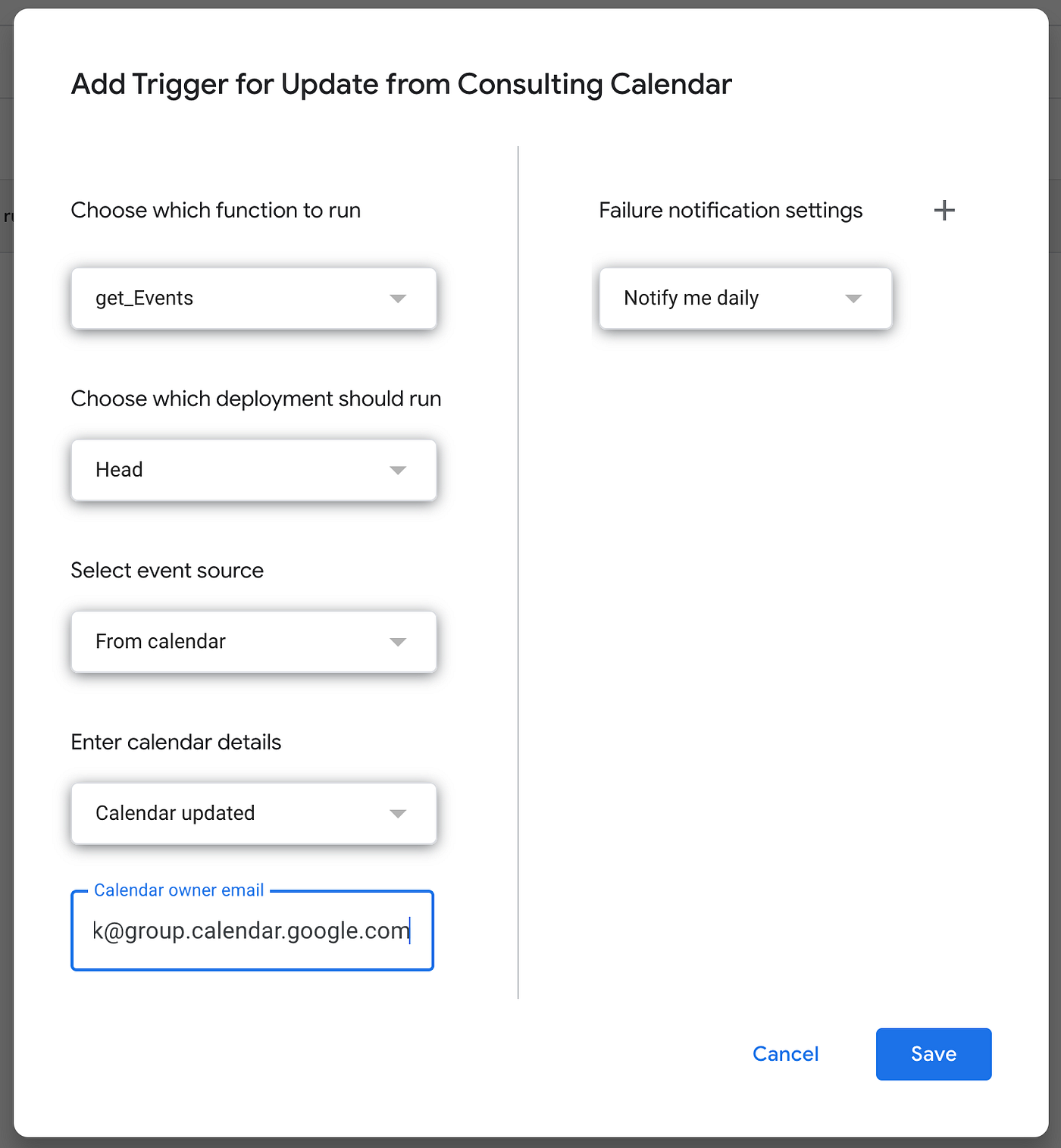The width and height of the screenshot is (1061, 1148).
Task: Focus the Calendar owner email field
Action: tap(252, 931)
